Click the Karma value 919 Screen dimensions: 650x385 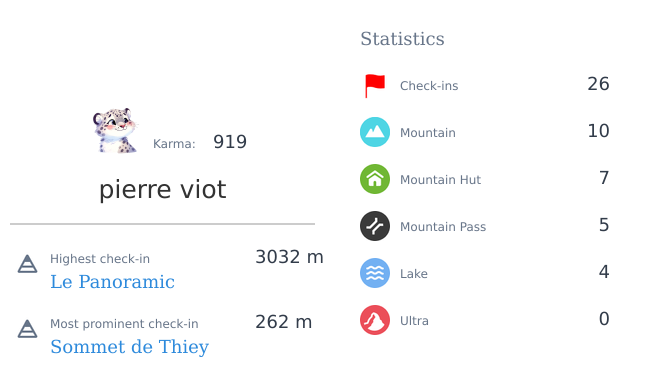tap(230, 142)
